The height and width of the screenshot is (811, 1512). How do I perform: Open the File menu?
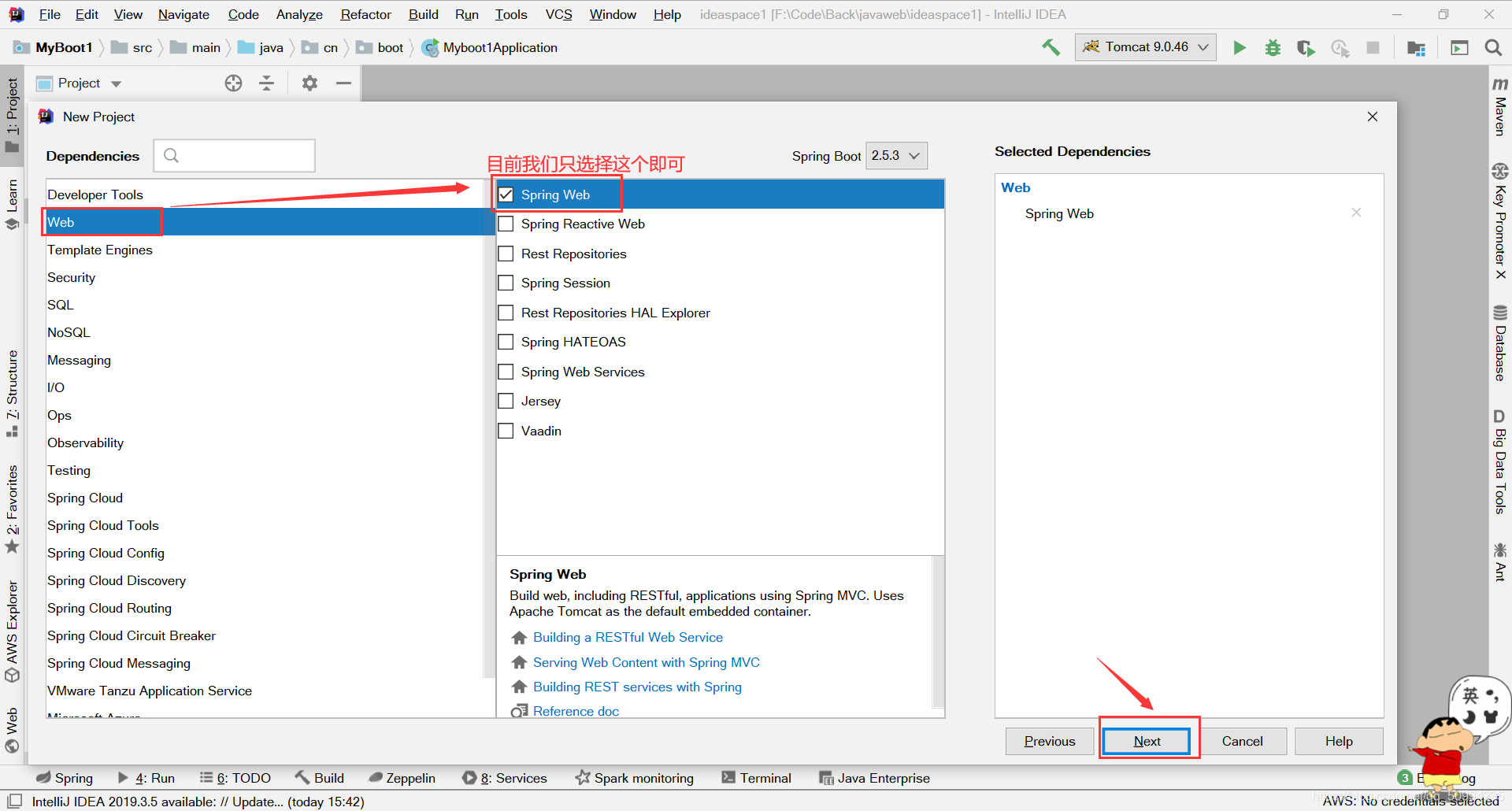50,14
